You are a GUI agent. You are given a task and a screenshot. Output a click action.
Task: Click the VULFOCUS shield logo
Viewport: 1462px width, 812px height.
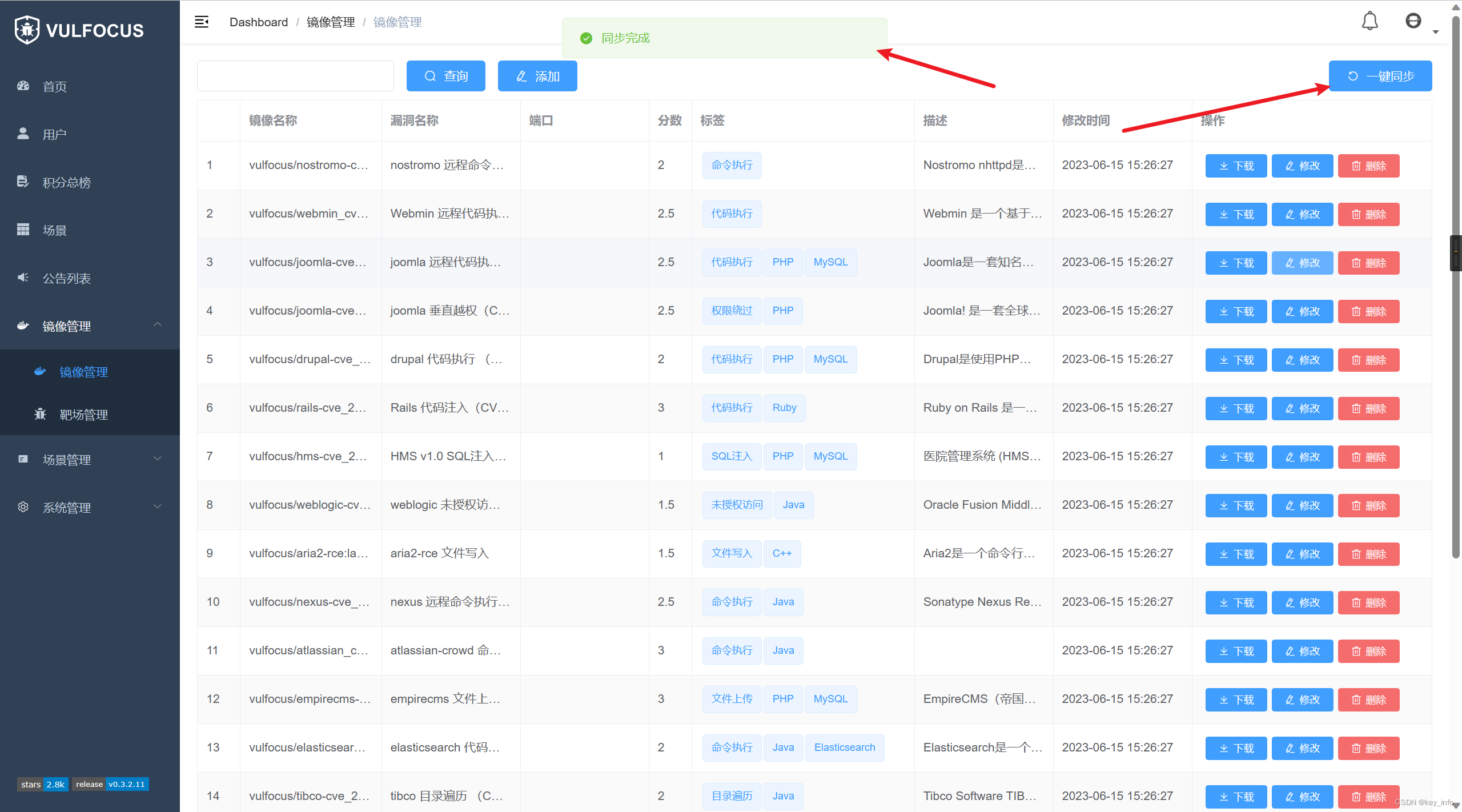(27, 30)
